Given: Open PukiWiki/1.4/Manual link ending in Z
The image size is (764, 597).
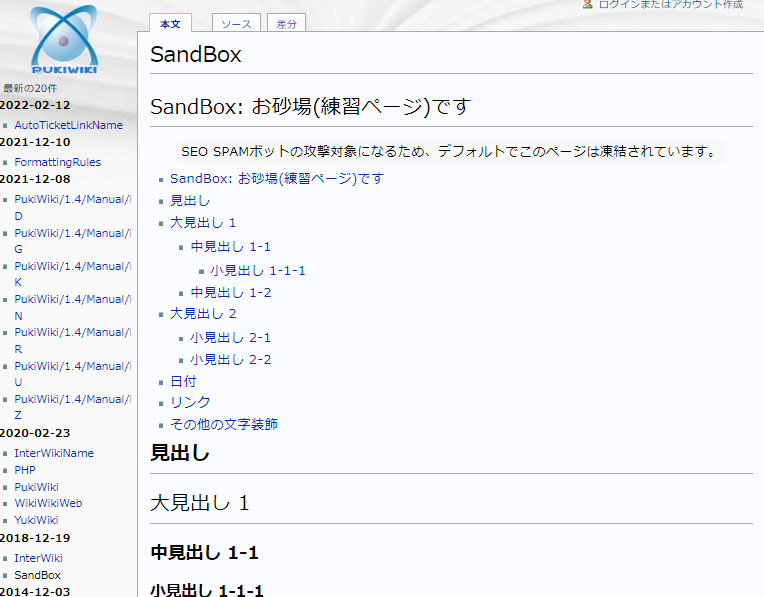Looking at the screenshot, I should point(73,407).
